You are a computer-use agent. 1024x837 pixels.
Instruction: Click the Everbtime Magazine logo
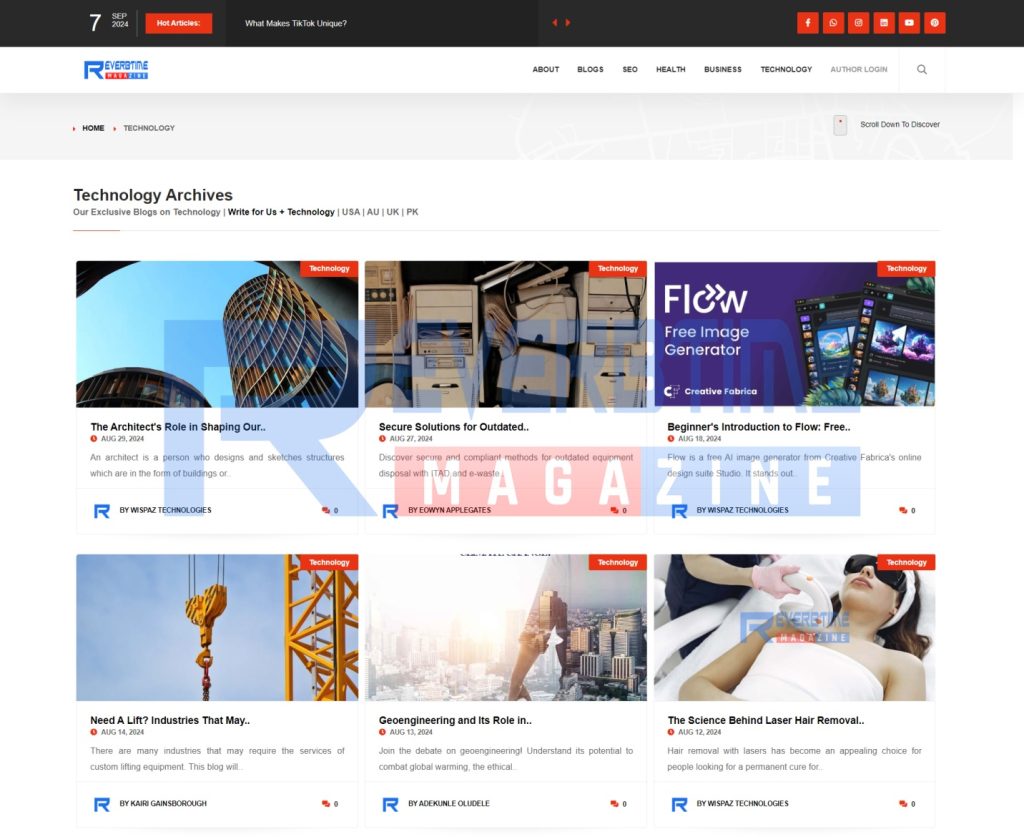click(x=116, y=70)
